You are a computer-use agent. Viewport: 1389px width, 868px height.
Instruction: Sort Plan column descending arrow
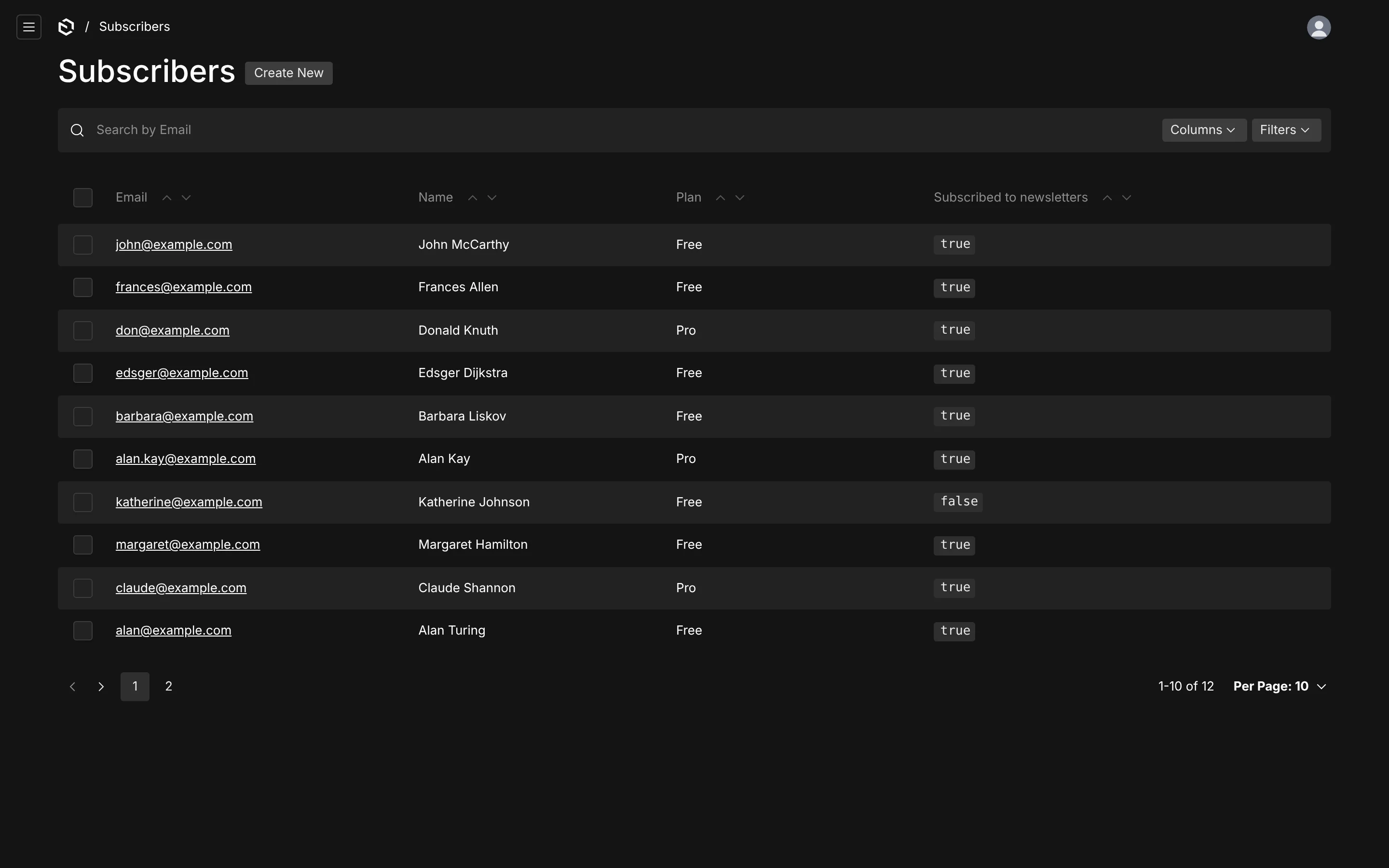740,198
